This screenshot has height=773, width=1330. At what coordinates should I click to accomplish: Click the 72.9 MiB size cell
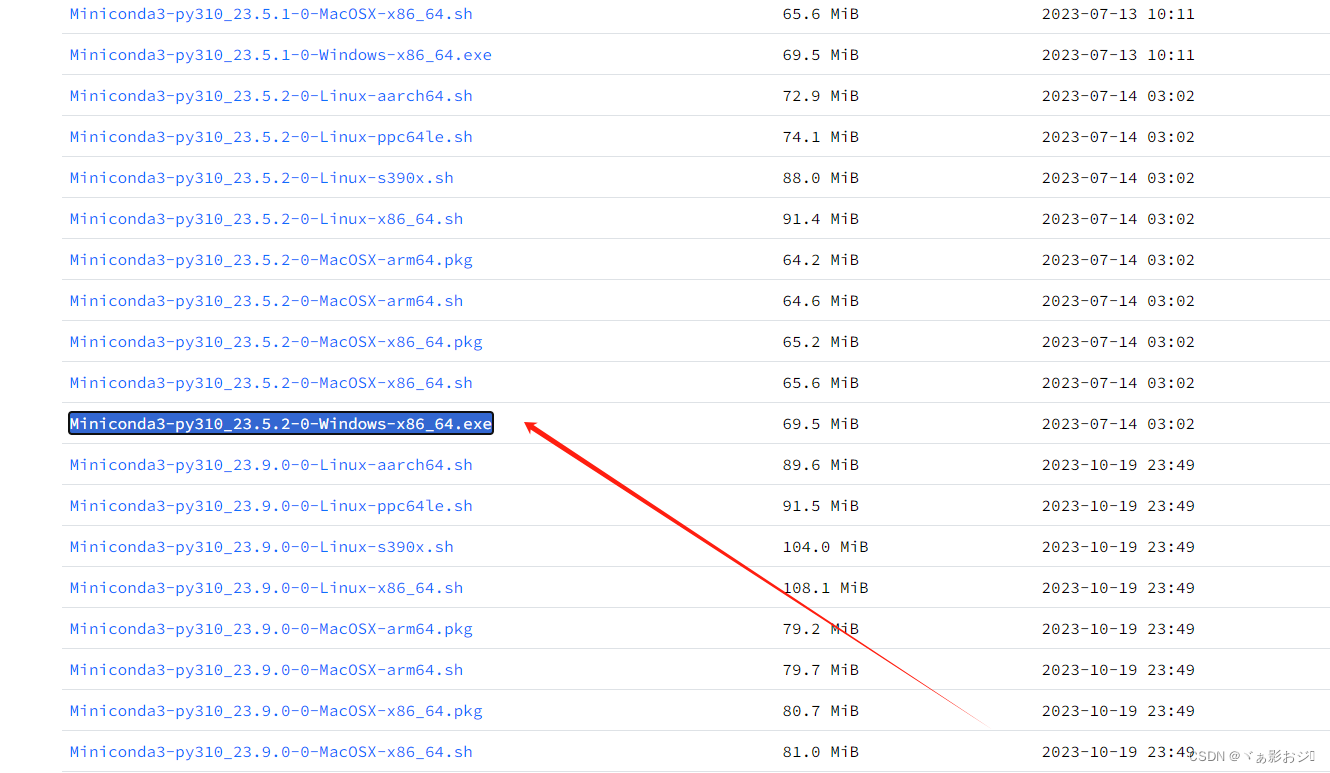point(820,96)
